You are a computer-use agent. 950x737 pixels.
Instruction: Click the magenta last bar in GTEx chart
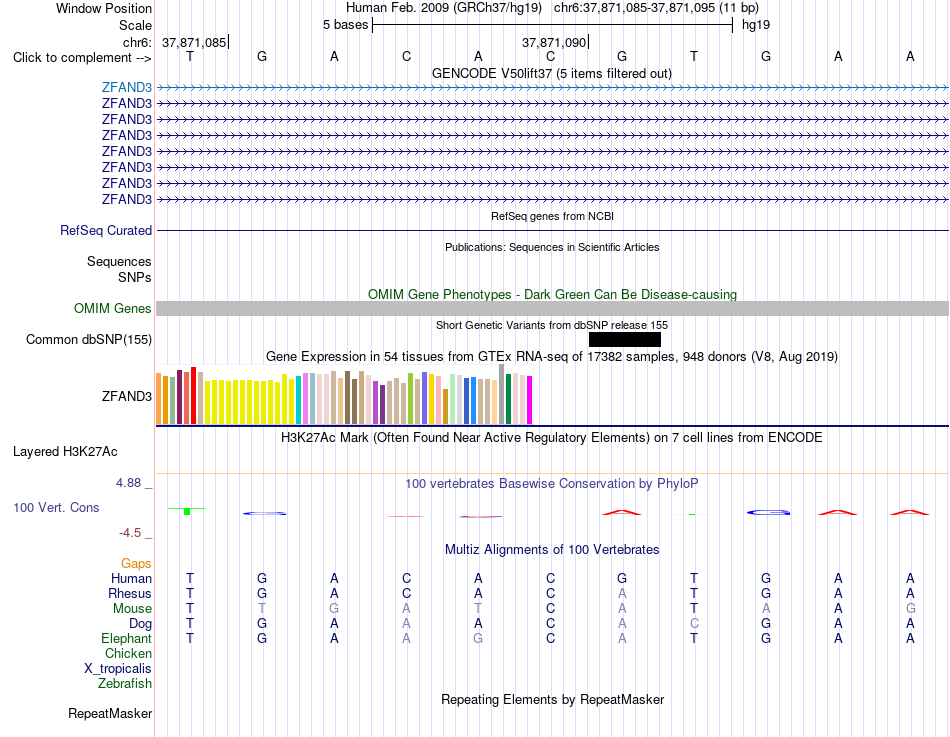pyautogui.click(x=529, y=400)
